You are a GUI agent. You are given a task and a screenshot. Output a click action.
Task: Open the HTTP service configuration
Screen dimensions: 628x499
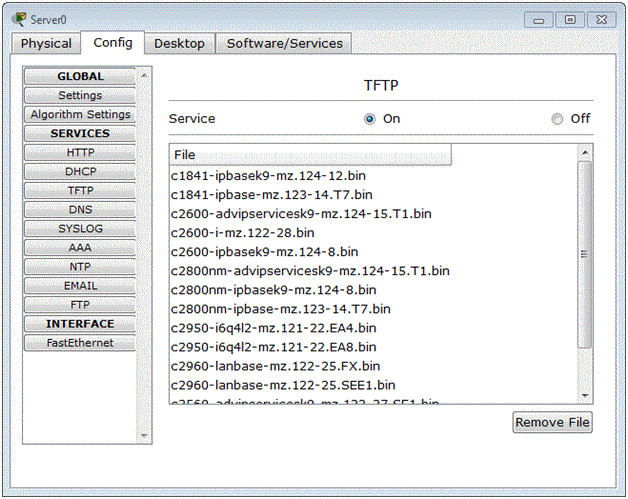(80, 152)
